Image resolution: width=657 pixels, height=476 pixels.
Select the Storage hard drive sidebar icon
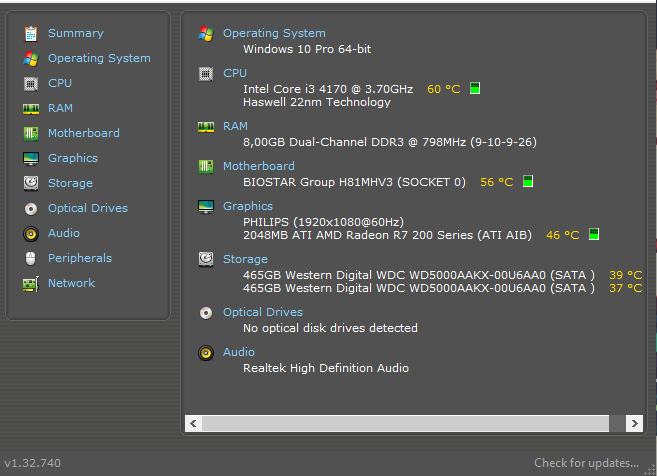[31, 184]
